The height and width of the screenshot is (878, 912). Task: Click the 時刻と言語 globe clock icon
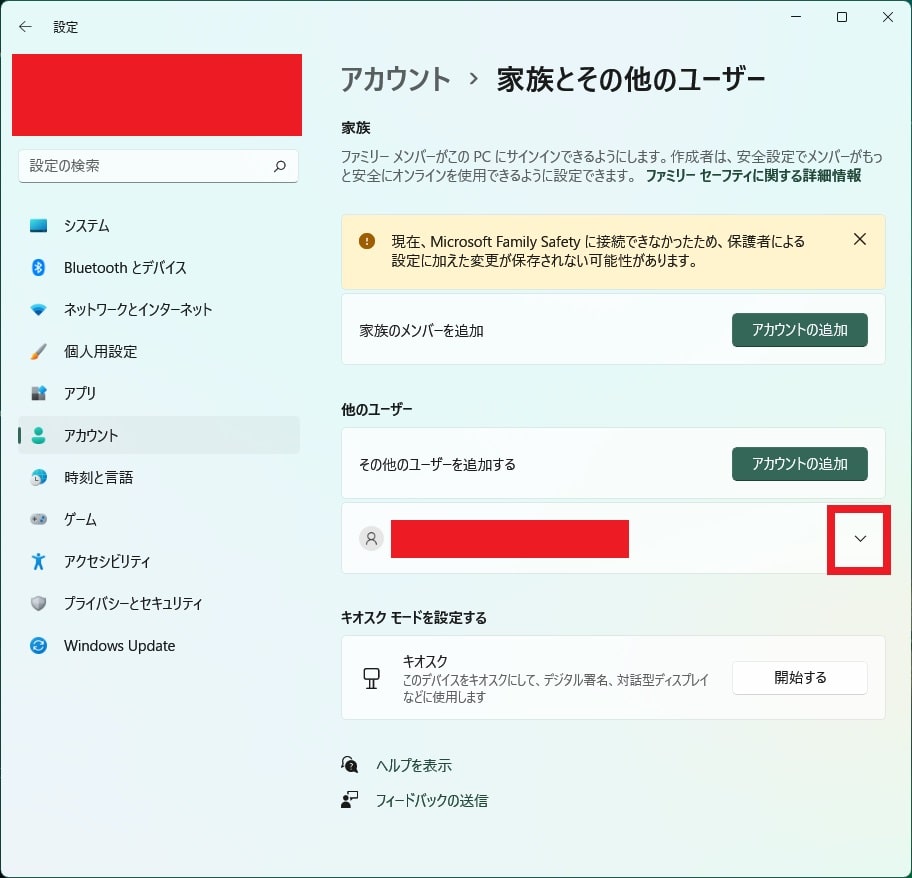(x=38, y=477)
